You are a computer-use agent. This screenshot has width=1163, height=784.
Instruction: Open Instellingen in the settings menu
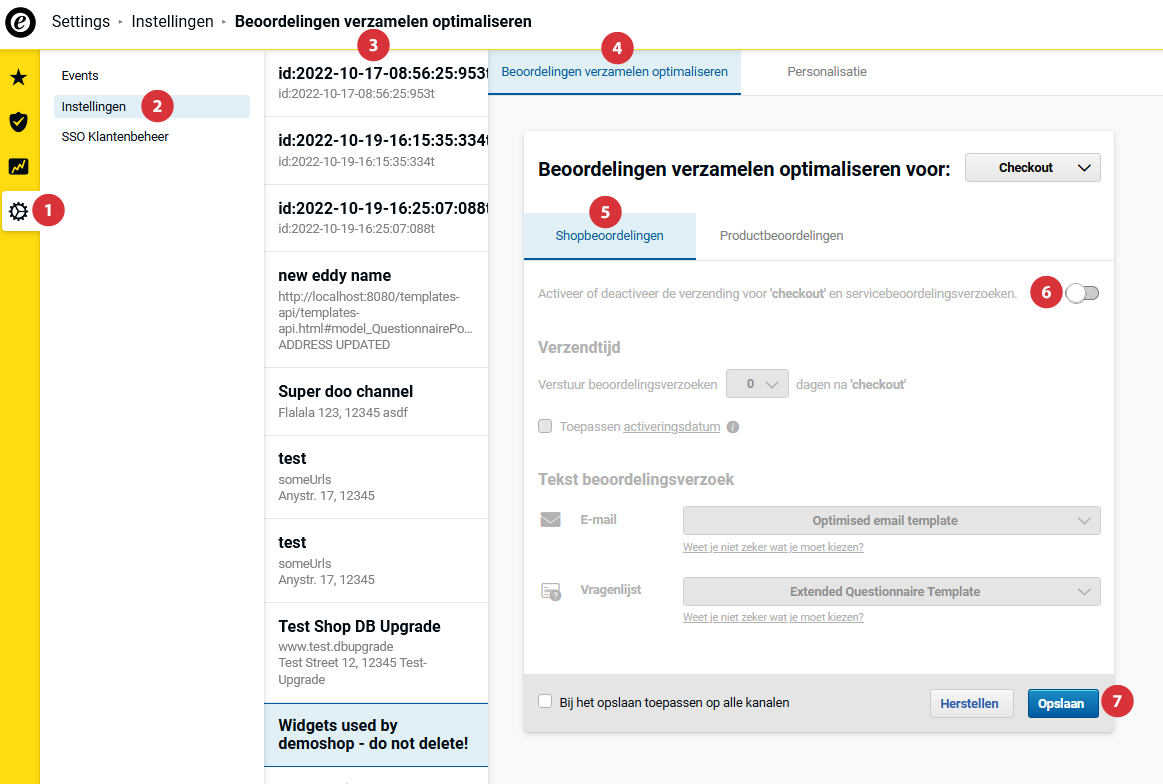(x=152, y=107)
